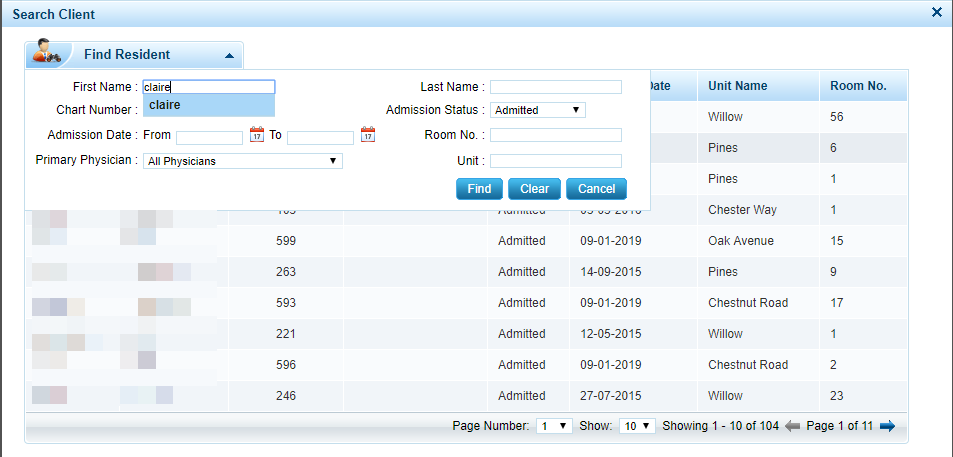Click the Find Resident person icon
This screenshot has height=457, width=953.
47,53
